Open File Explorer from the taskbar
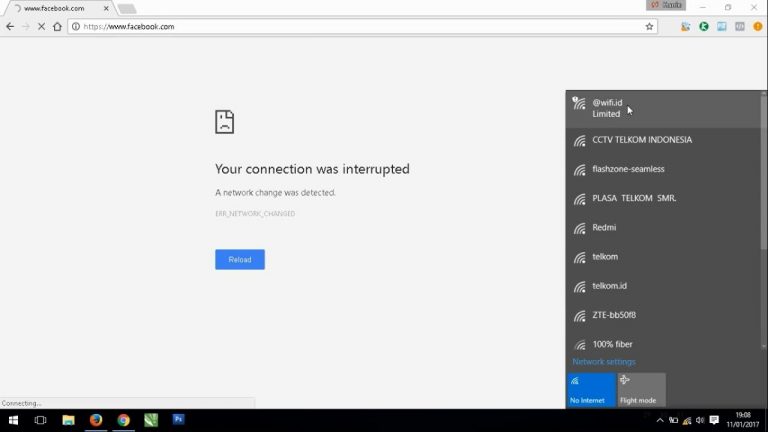The height and width of the screenshot is (432, 768). (x=68, y=420)
